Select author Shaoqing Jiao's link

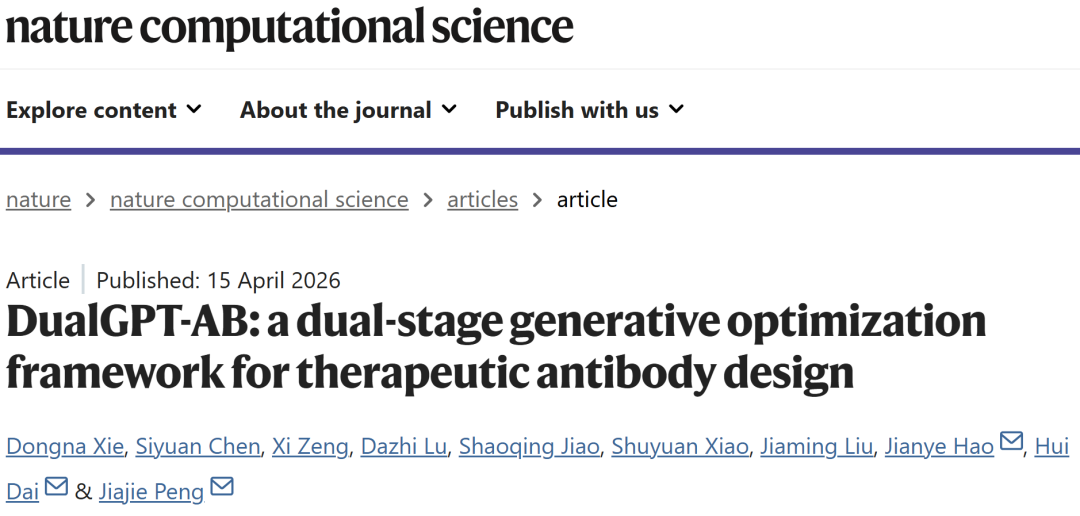[x=528, y=446]
